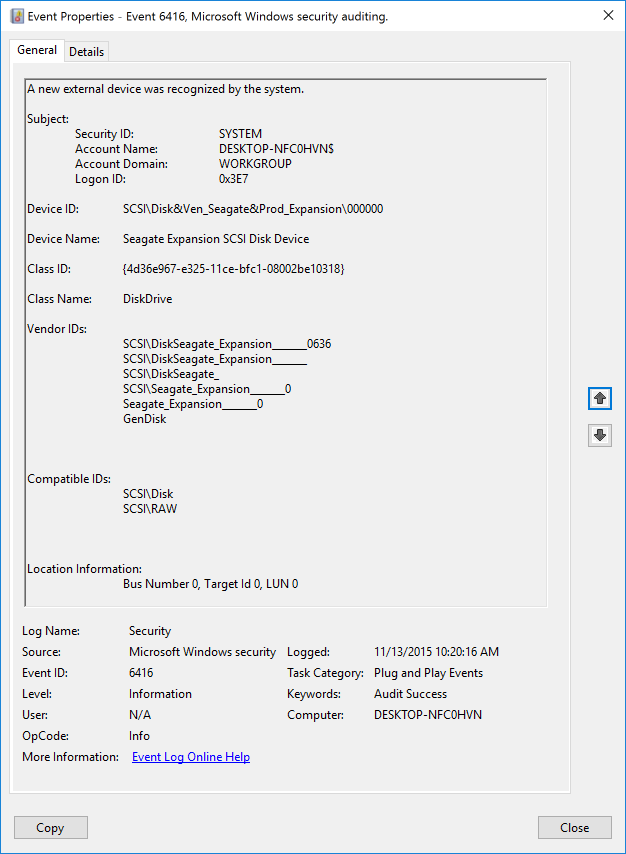Click the next event down arrow
Screen dimensions: 626x854
[x=600, y=435]
